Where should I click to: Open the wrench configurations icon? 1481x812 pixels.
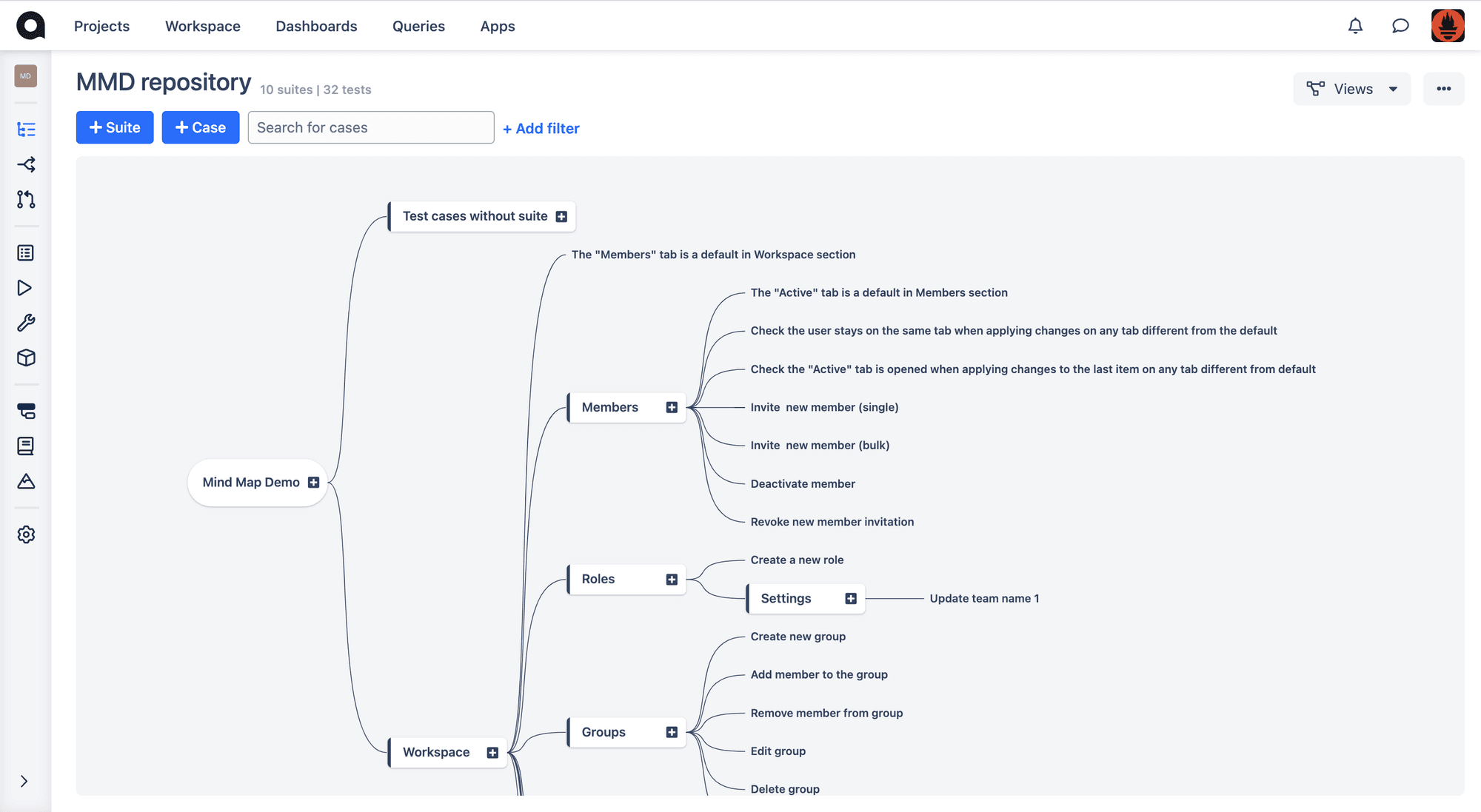pos(26,323)
